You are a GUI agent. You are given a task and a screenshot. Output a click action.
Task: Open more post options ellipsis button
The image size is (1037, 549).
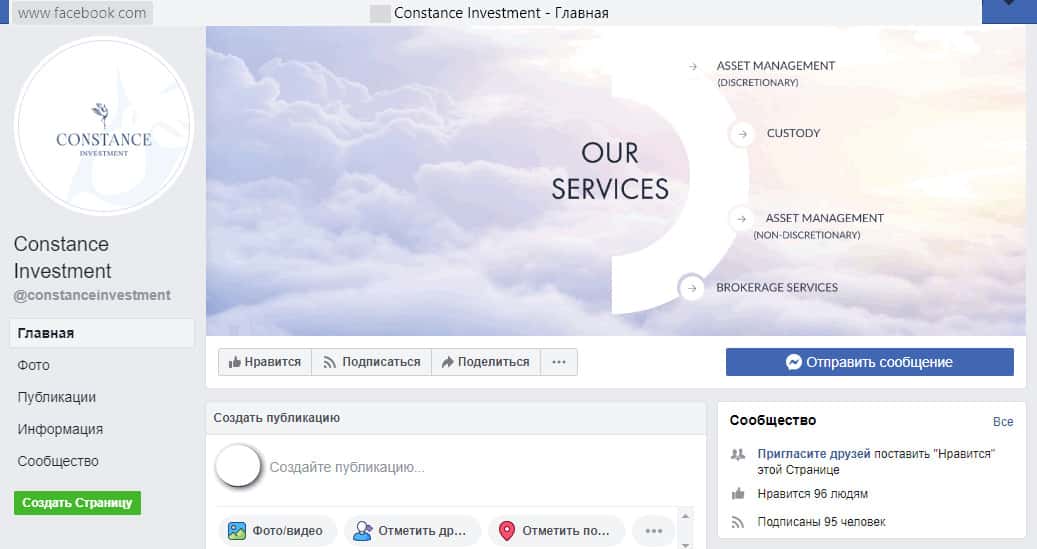653,530
